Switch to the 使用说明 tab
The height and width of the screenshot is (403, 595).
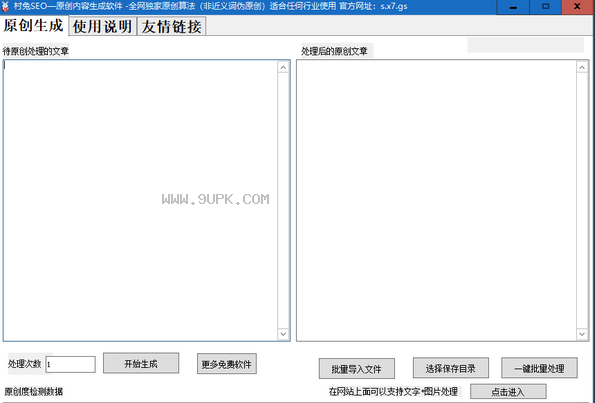click(x=102, y=26)
